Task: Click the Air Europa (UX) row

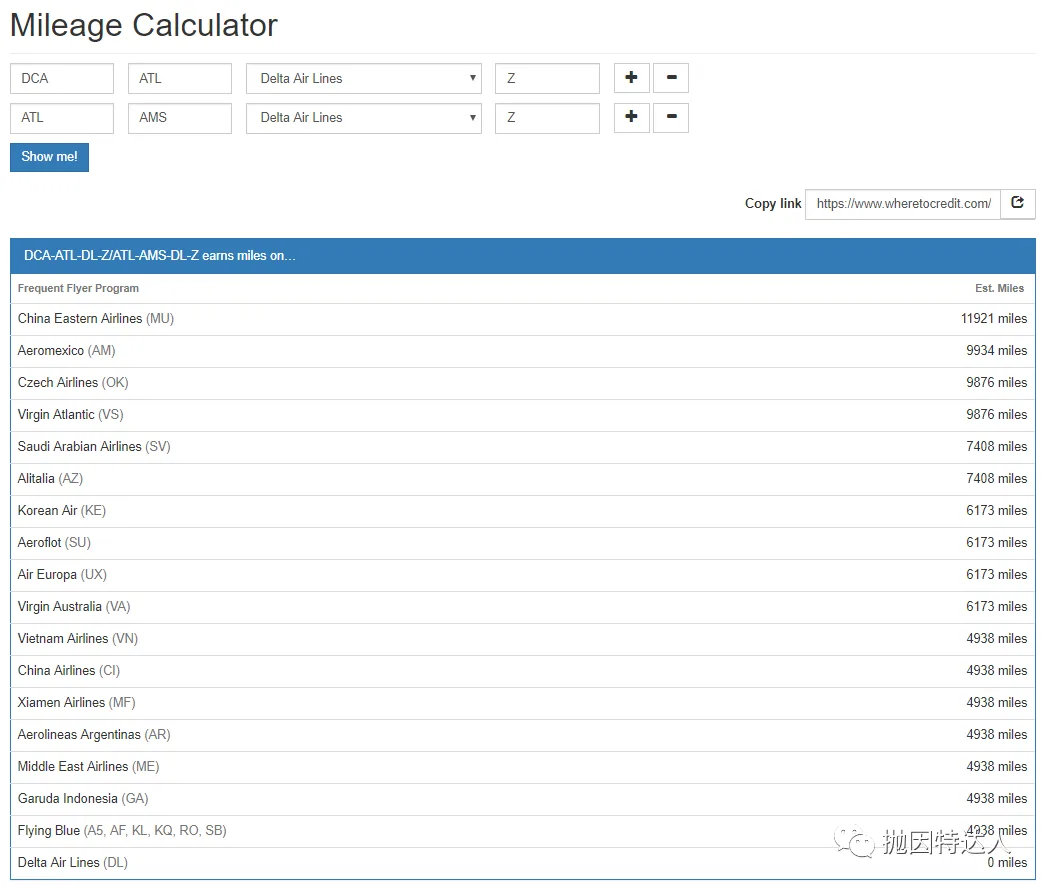Action: tap(522, 575)
